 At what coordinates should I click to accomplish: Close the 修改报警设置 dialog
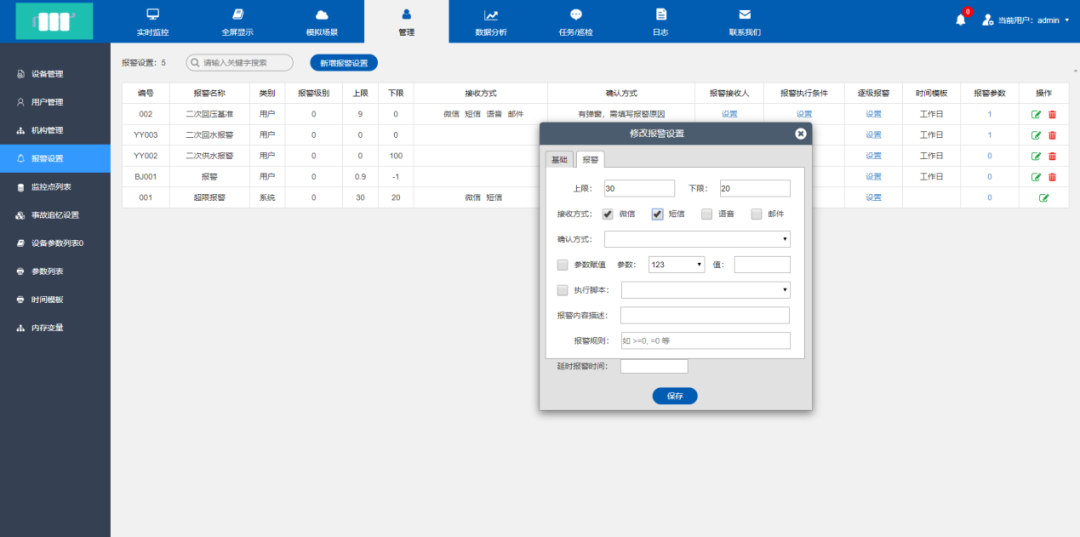(800, 134)
